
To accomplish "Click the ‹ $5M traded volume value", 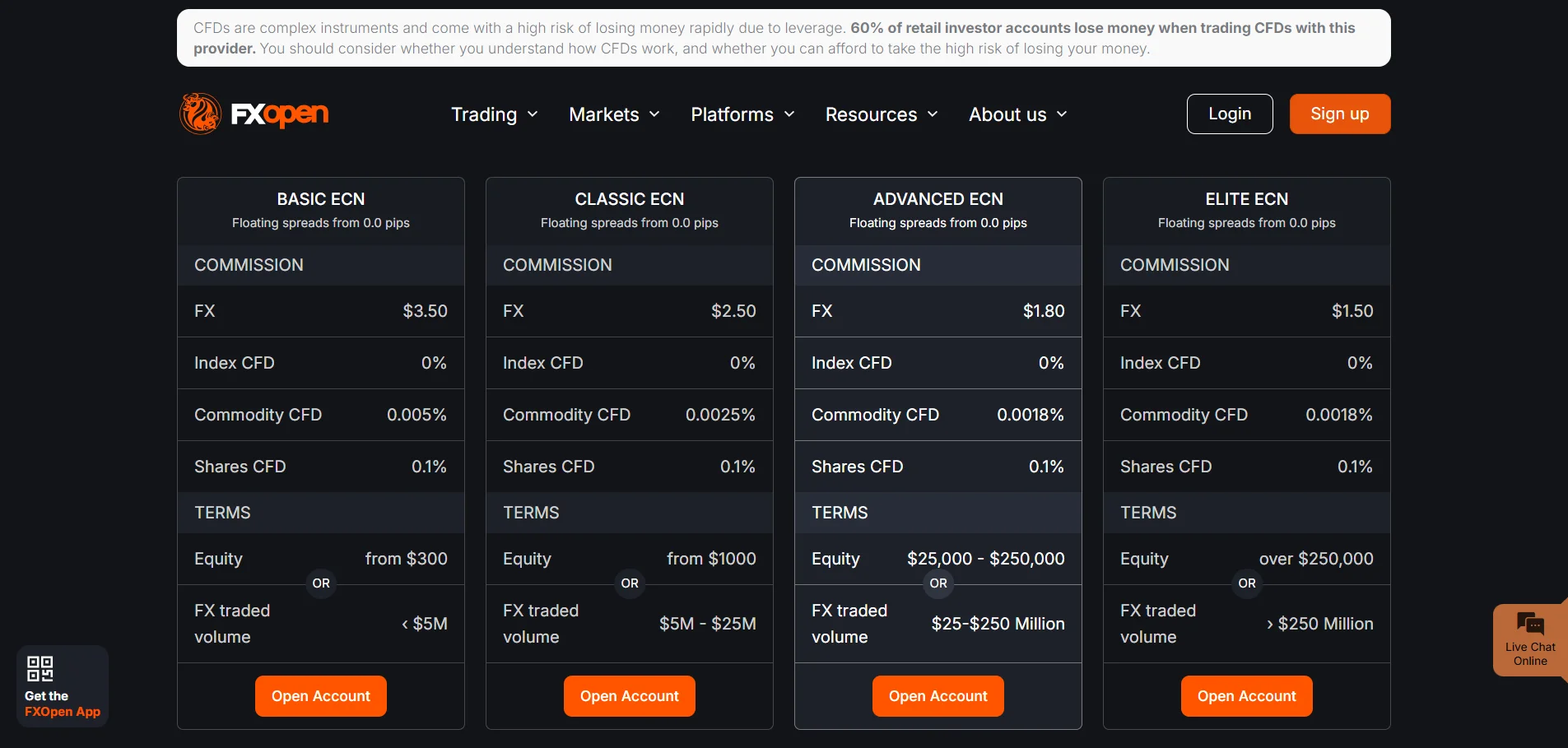I will click(425, 624).
